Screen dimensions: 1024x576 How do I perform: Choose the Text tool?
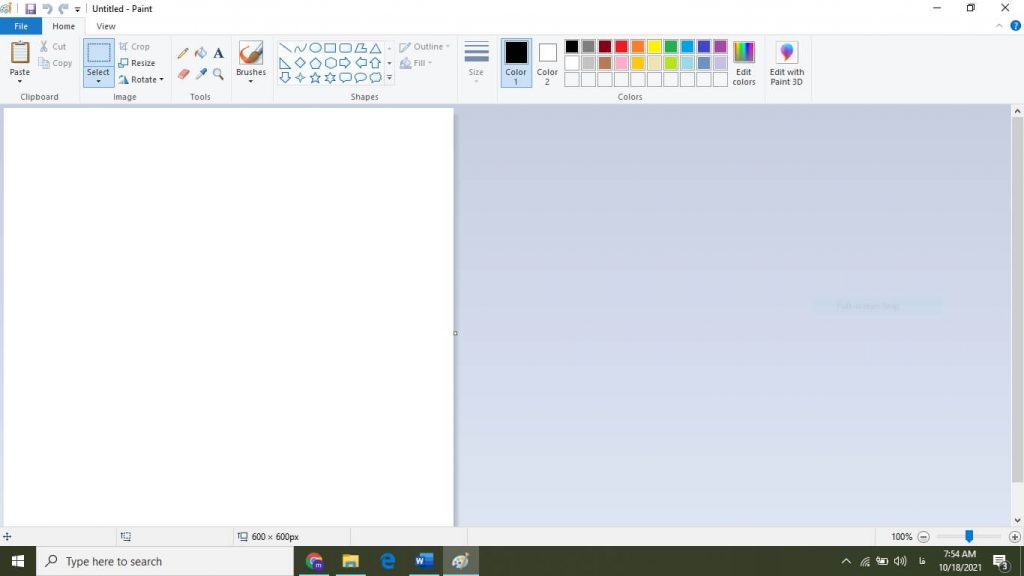[218, 52]
